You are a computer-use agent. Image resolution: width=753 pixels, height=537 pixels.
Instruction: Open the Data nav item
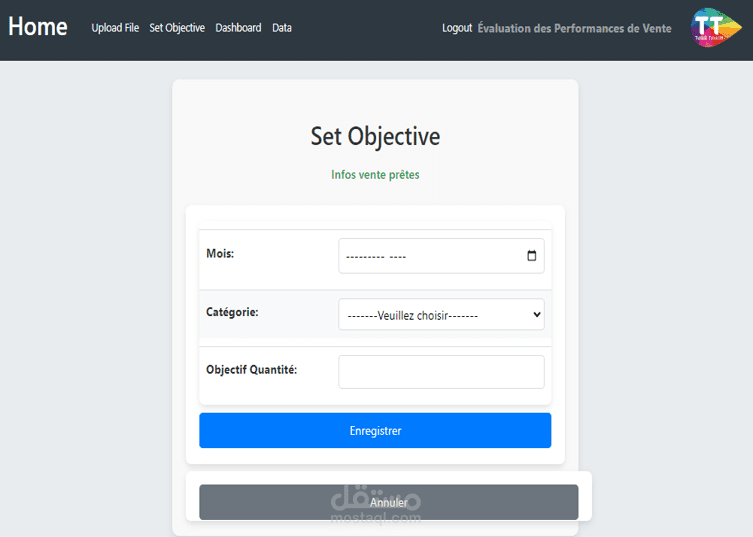[282, 28]
